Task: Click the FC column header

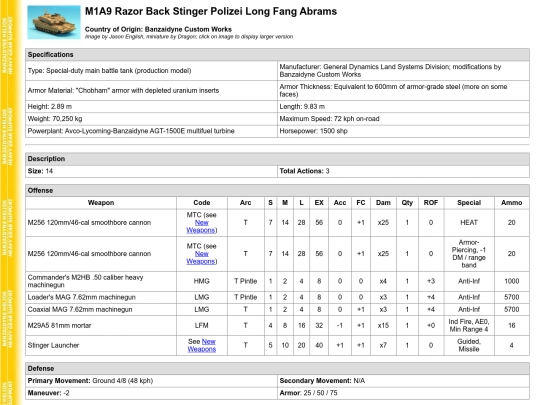Action: tap(361, 203)
